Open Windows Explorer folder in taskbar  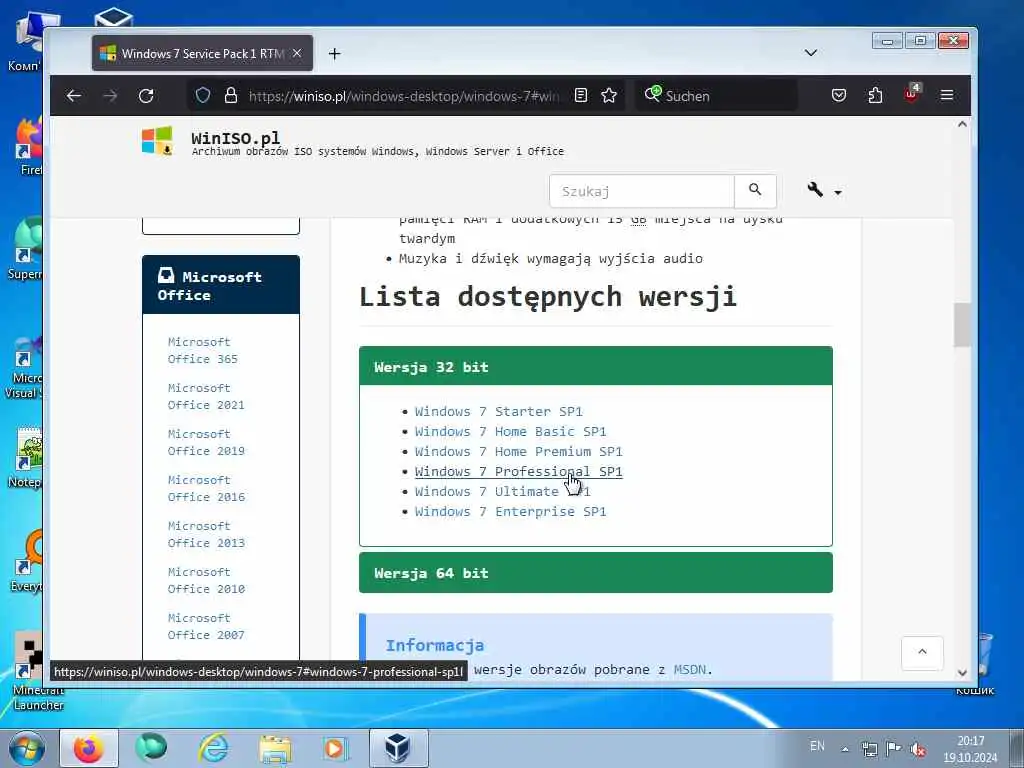pos(275,749)
